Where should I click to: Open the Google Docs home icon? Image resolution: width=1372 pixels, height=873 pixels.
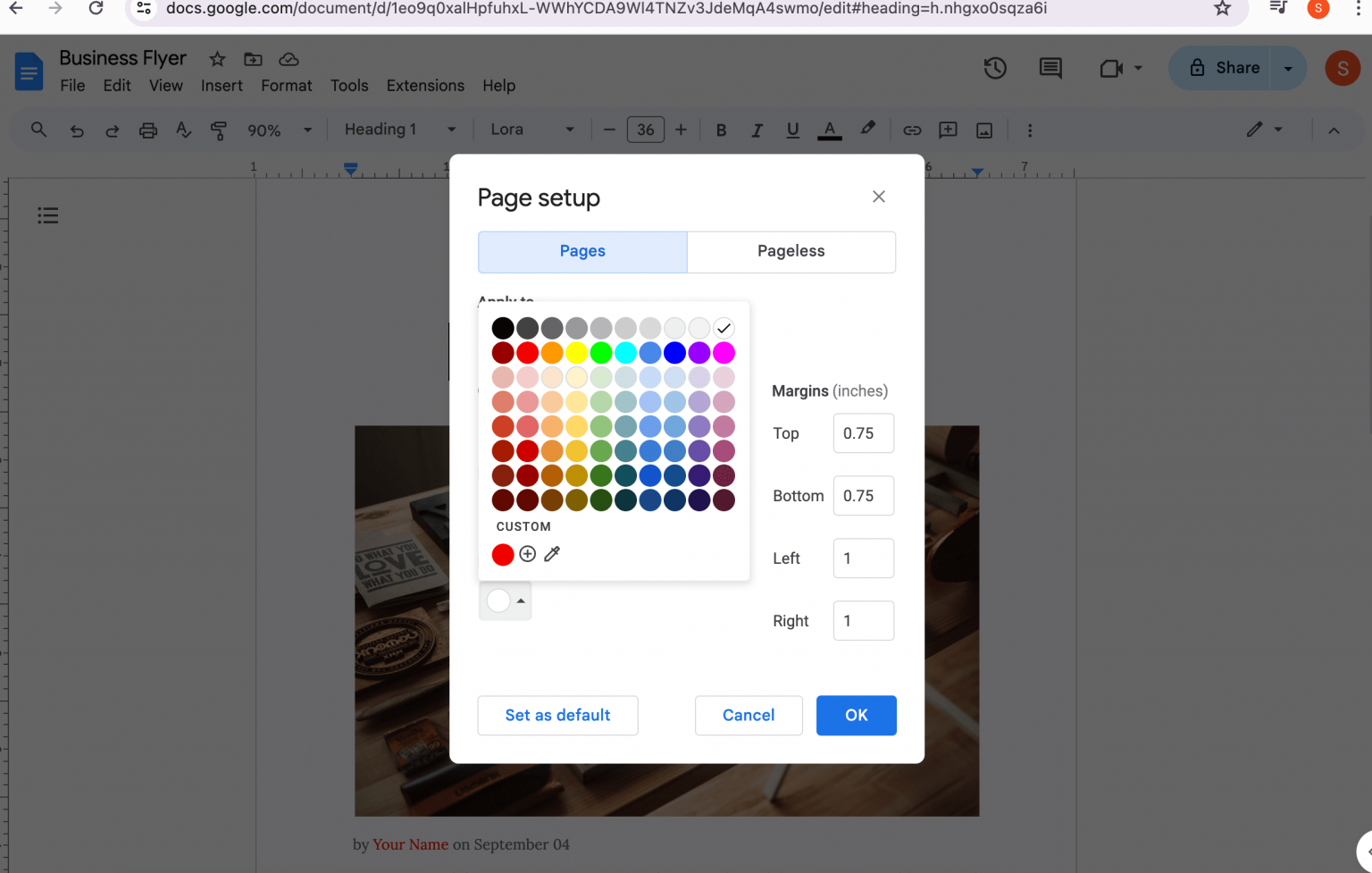[x=29, y=71]
